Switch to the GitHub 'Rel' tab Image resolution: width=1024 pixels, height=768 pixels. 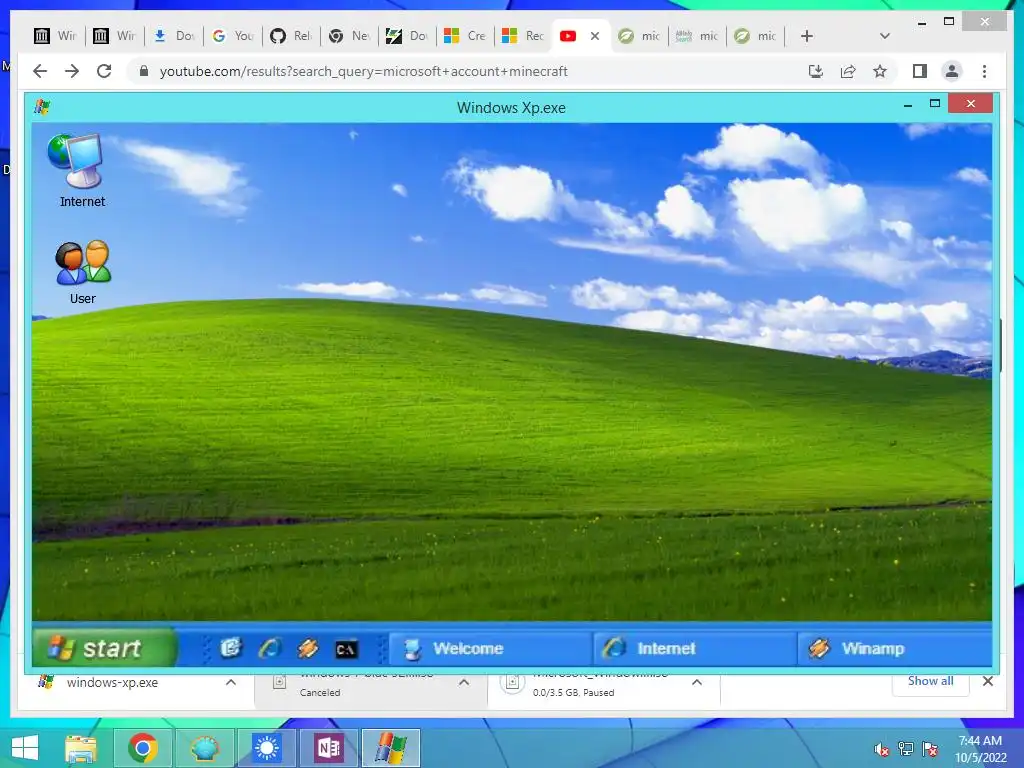tap(291, 36)
